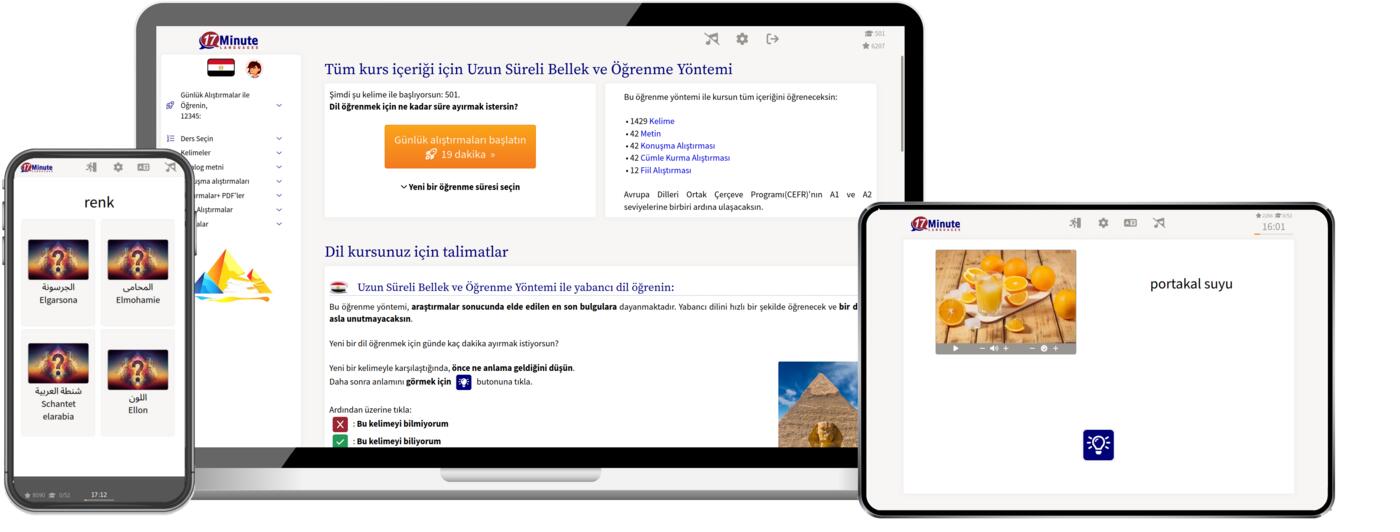Tap the 17 Minute logo on phone
1400x532 pixels.
(x=36, y=168)
